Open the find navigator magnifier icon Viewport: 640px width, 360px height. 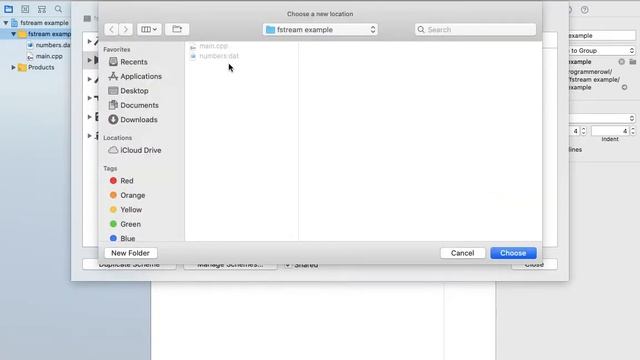point(58,9)
